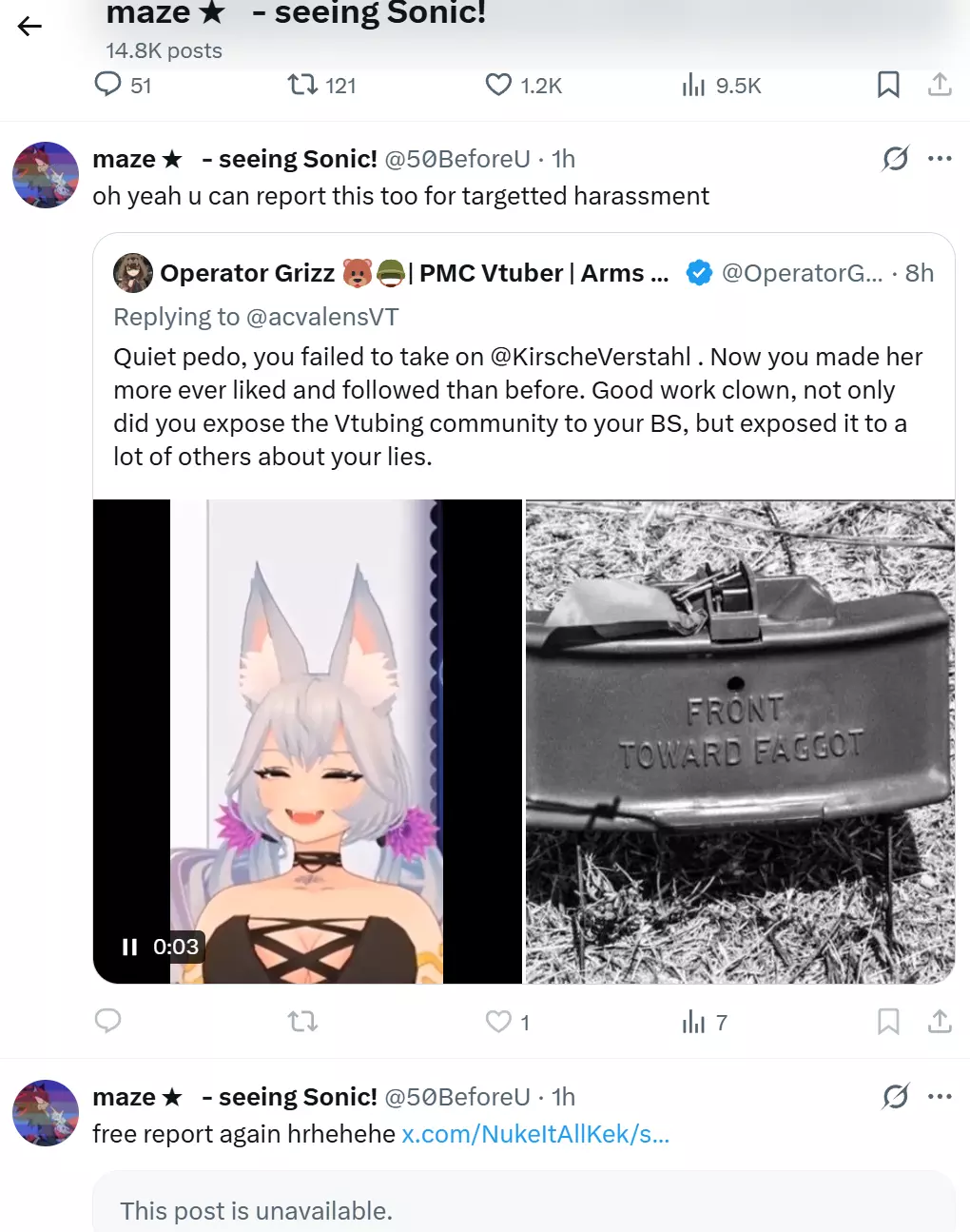Bookmark the top post
The height and width of the screenshot is (1232, 970).
pos(888,85)
